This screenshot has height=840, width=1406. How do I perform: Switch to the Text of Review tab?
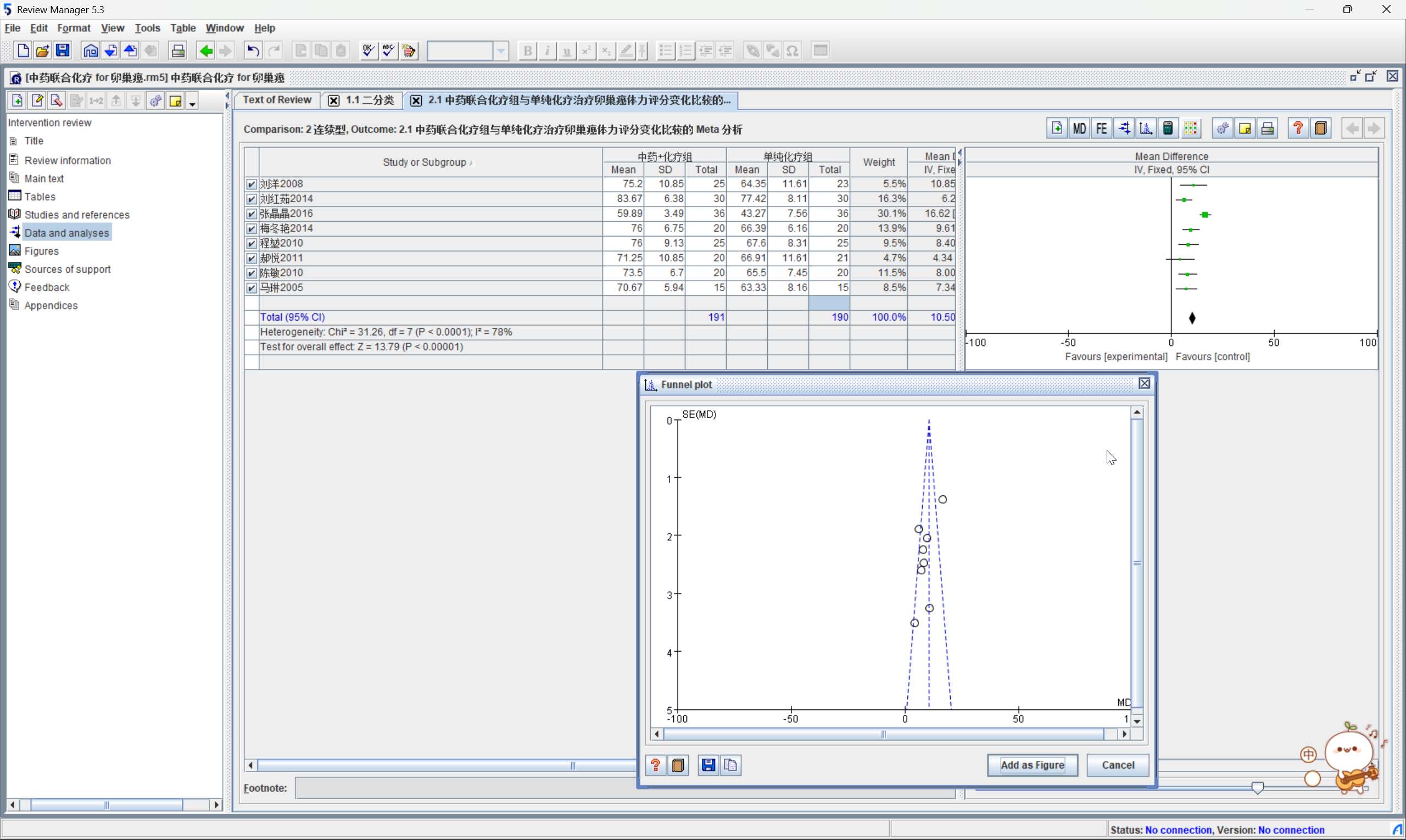coord(277,100)
